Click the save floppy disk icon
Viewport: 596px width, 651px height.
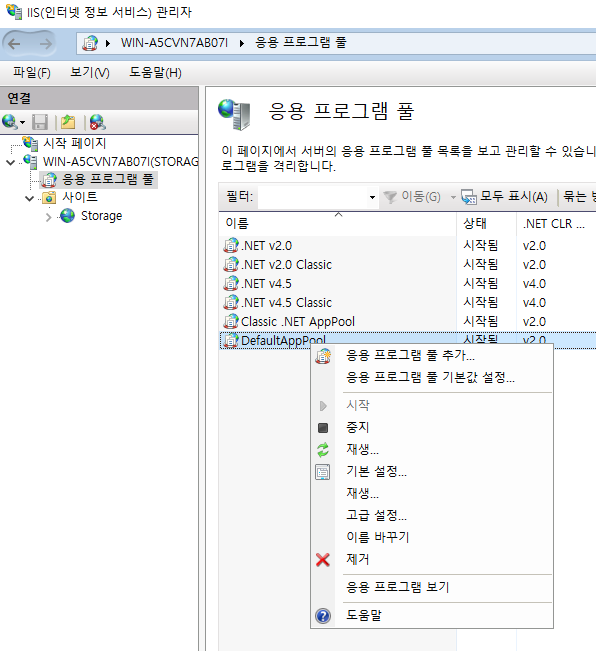point(40,122)
